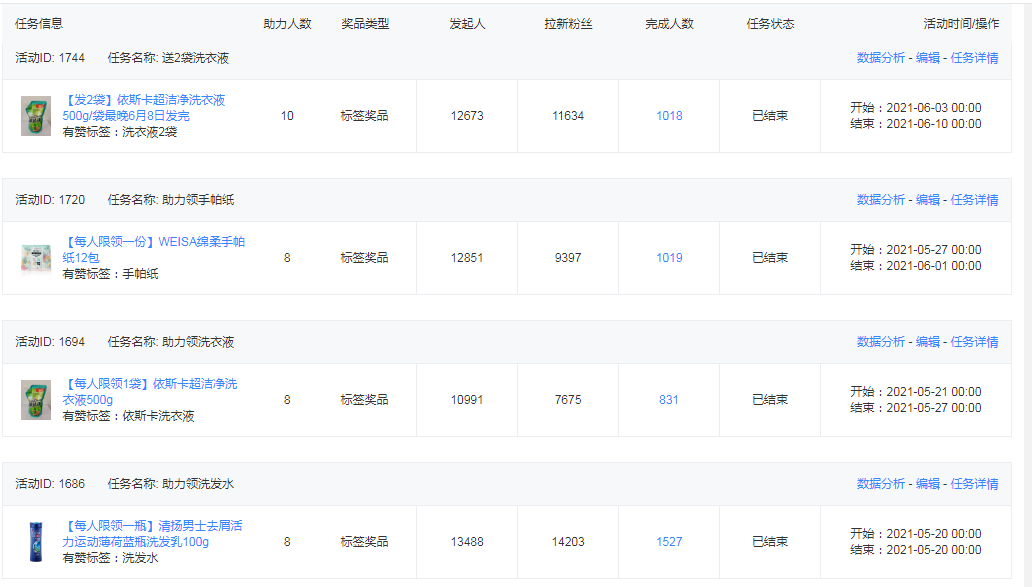
Task: Open the 依斯卡洗衣液 thumbnail for activity 1744
Action: (x=36, y=116)
